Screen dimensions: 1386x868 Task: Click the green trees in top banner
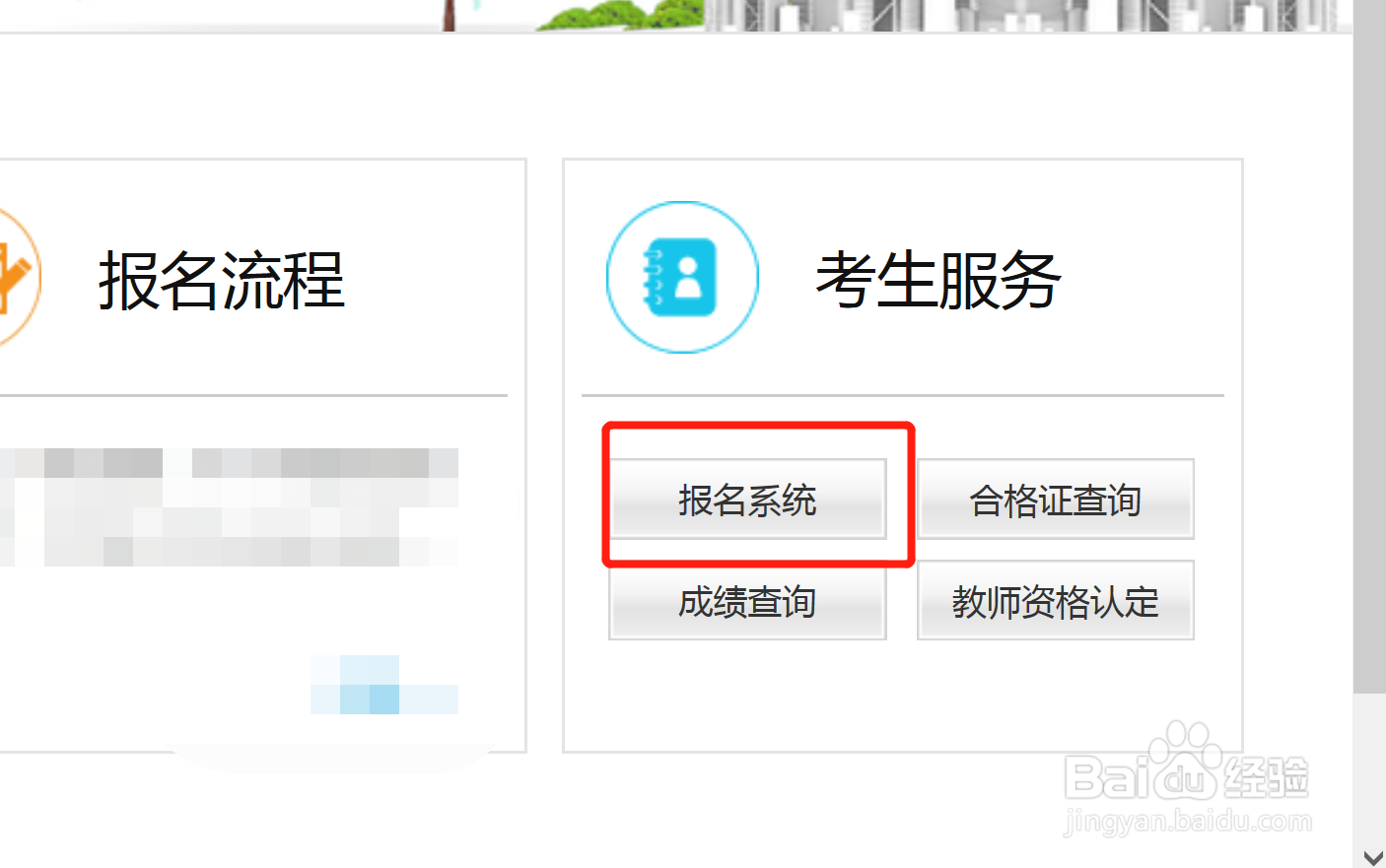point(621,15)
